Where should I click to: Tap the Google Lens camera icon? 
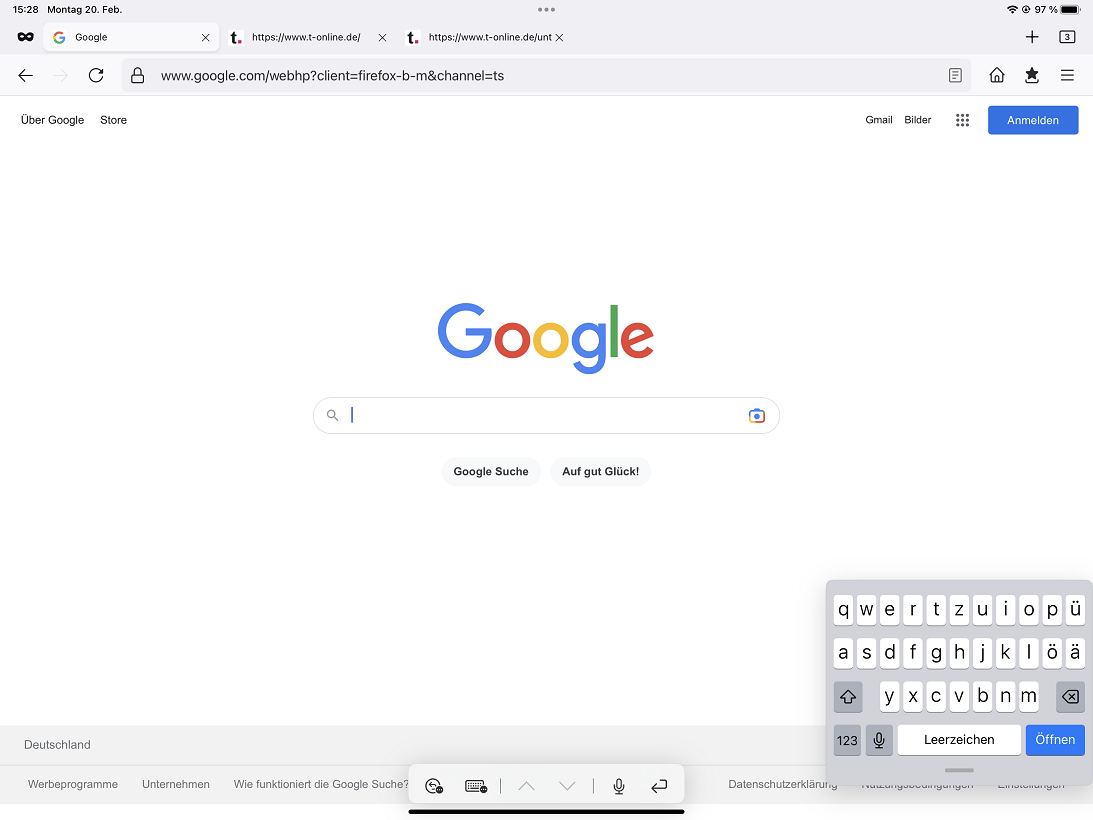[x=756, y=416]
